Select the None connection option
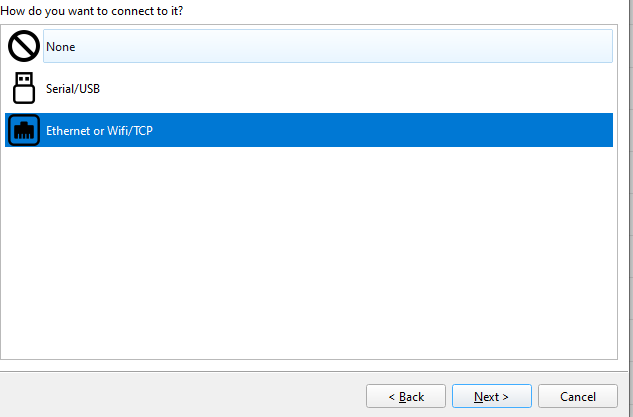This screenshot has width=633, height=417. pos(309,46)
